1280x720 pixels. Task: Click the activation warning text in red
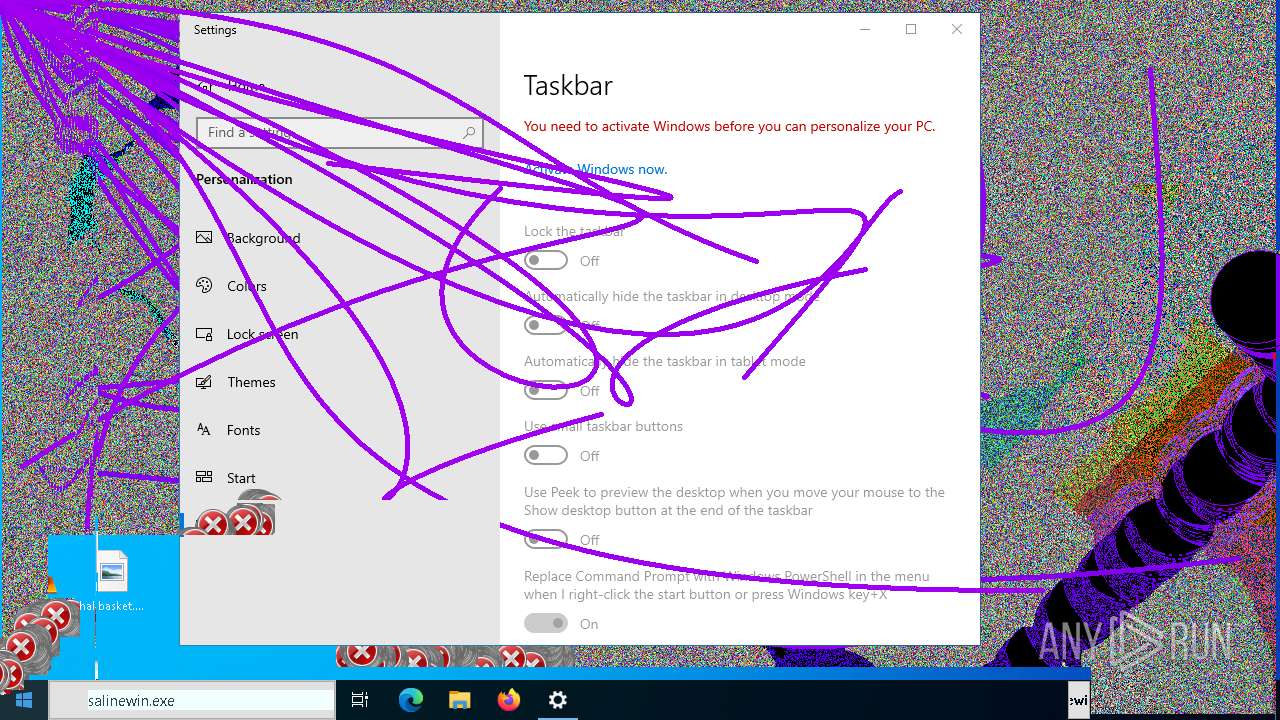click(730, 126)
